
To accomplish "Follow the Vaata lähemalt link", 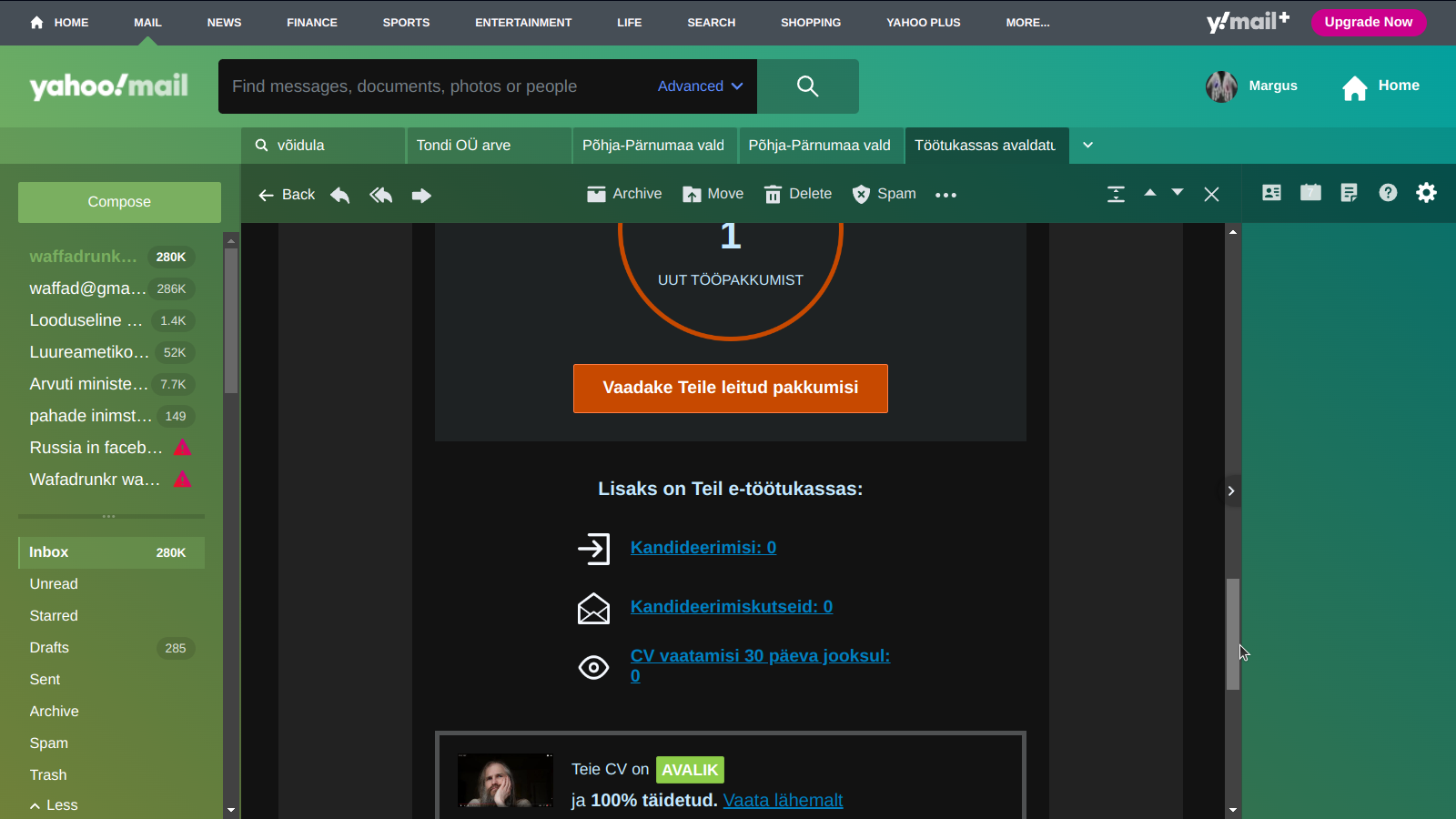I will pyautogui.click(x=783, y=801).
